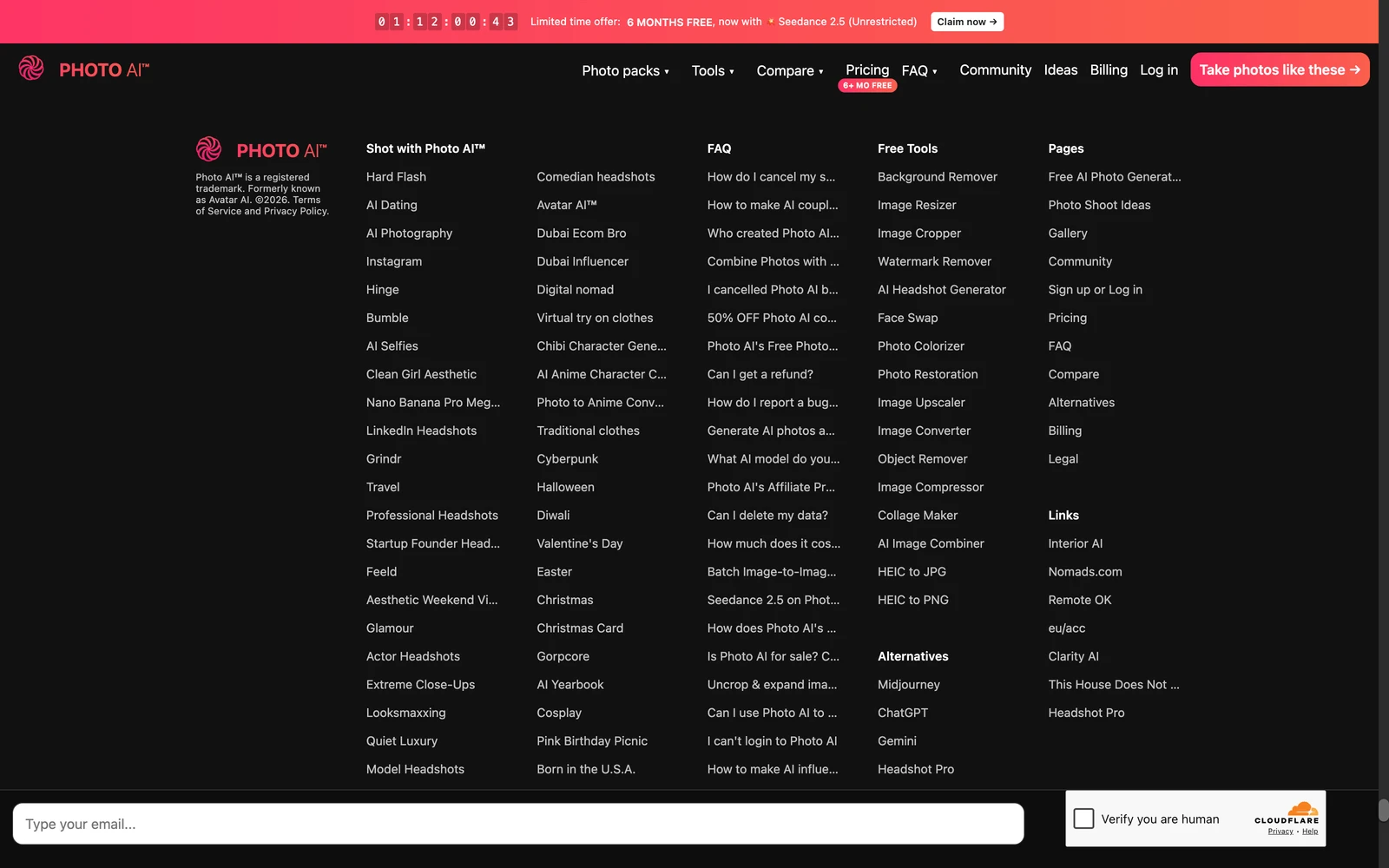Viewport: 1389px width, 868px height.
Task: Open ChatGPT alternative link
Action: click(902, 713)
